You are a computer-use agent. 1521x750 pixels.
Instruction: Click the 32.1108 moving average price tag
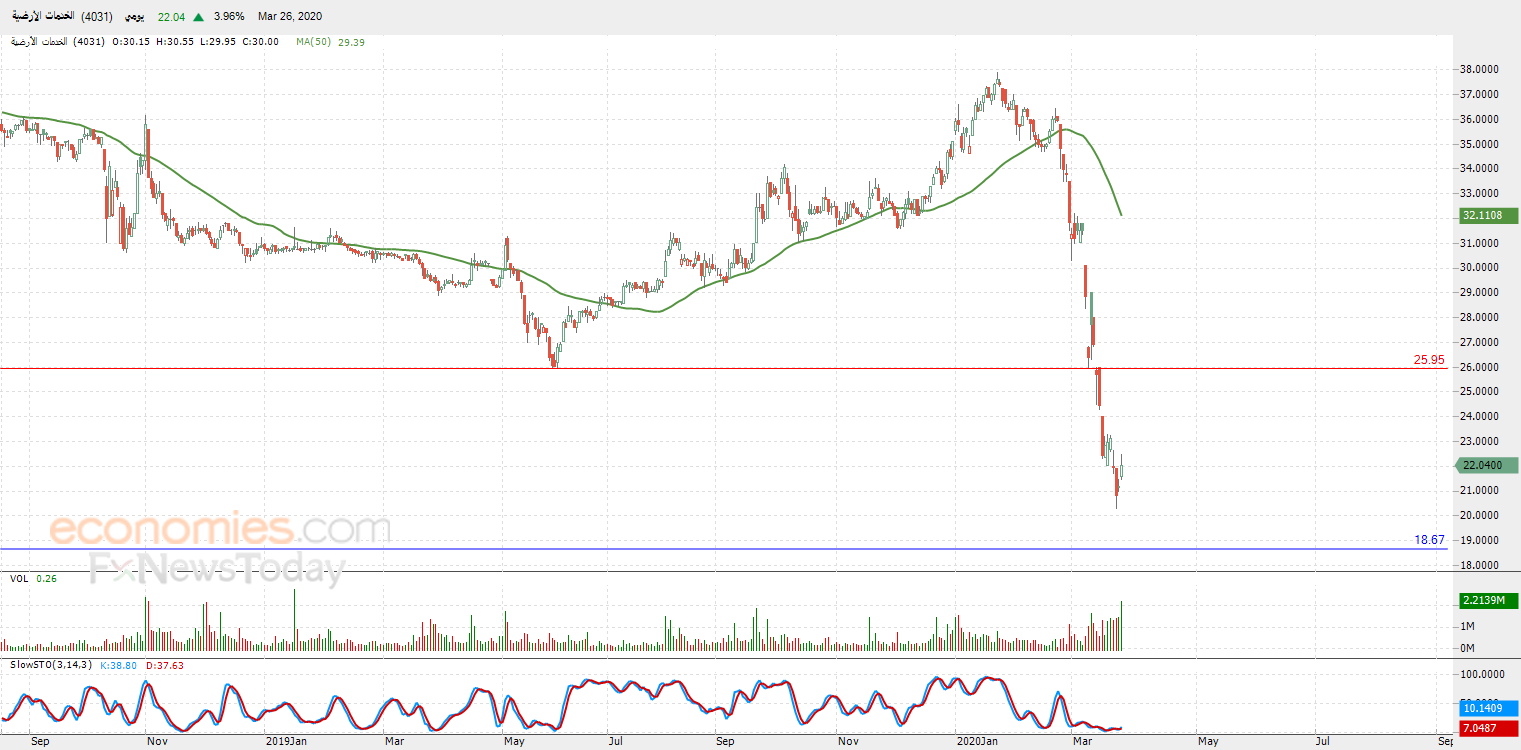1489,215
